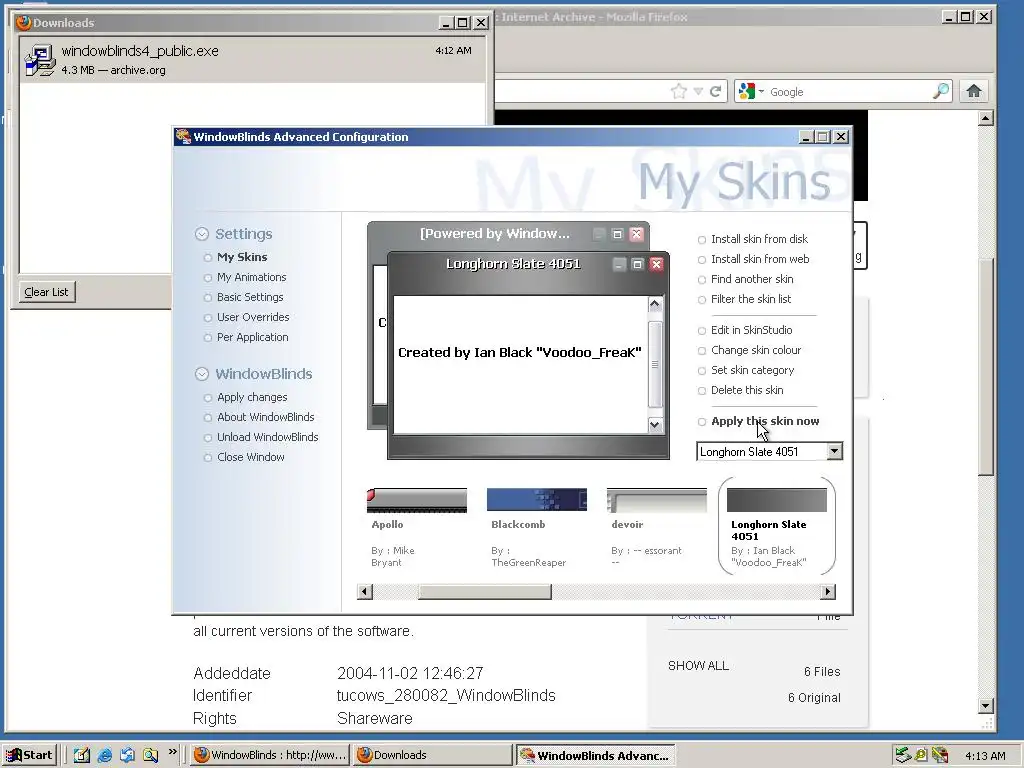Click the show desktop quick launch icon
This screenshot has height=768, width=1024.
tap(127, 755)
